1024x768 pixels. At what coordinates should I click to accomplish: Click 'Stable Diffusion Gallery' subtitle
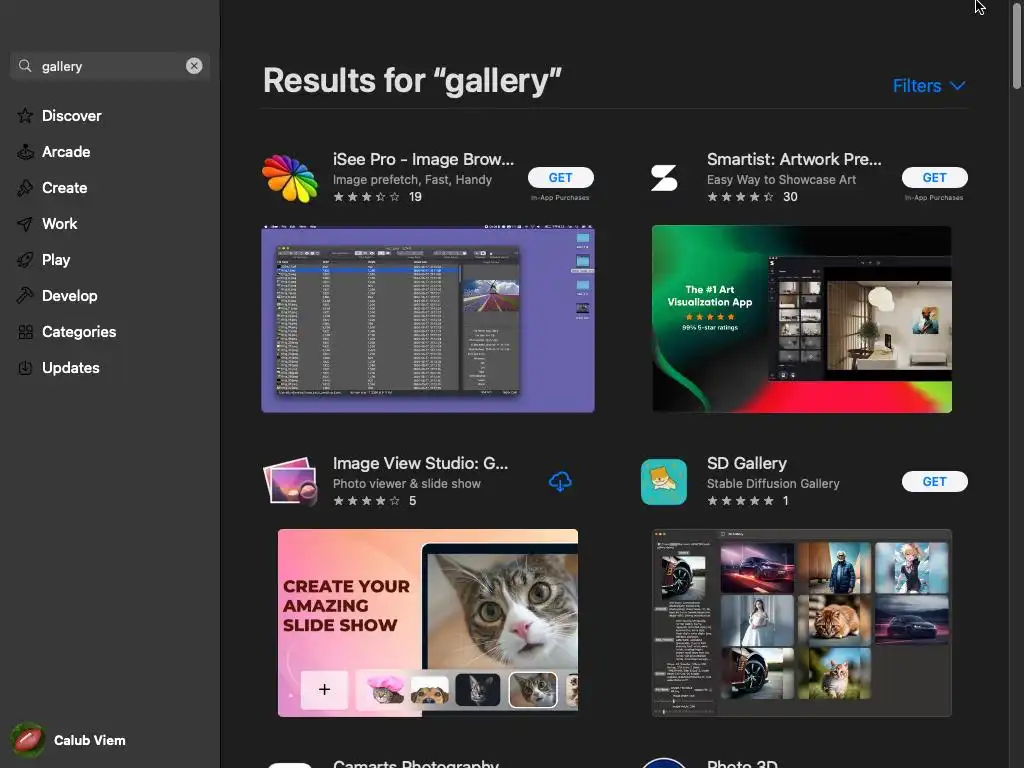click(x=773, y=484)
